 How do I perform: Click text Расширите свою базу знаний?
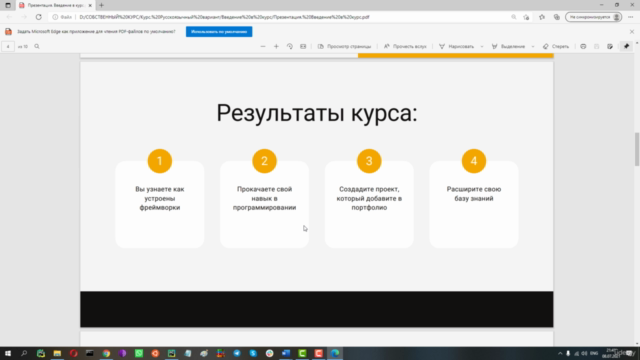coord(474,194)
